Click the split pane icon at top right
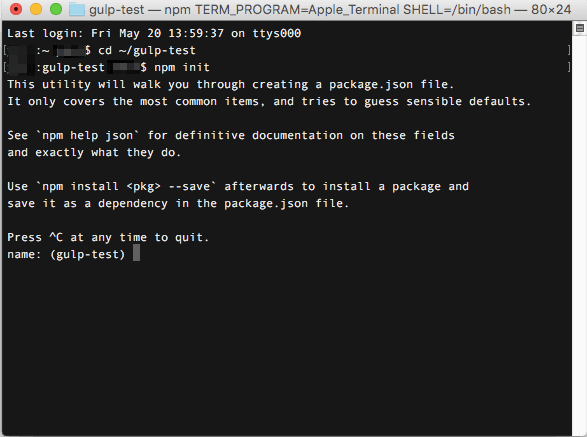The height and width of the screenshot is (437, 587). pyautogui.click(x=580, y=28)
